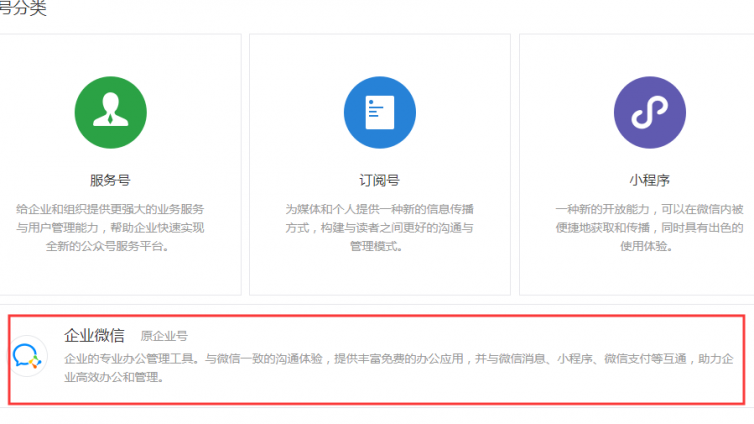
Task: Click description starting 为媒体和个人提供
Action: click(x=379, y=228)
